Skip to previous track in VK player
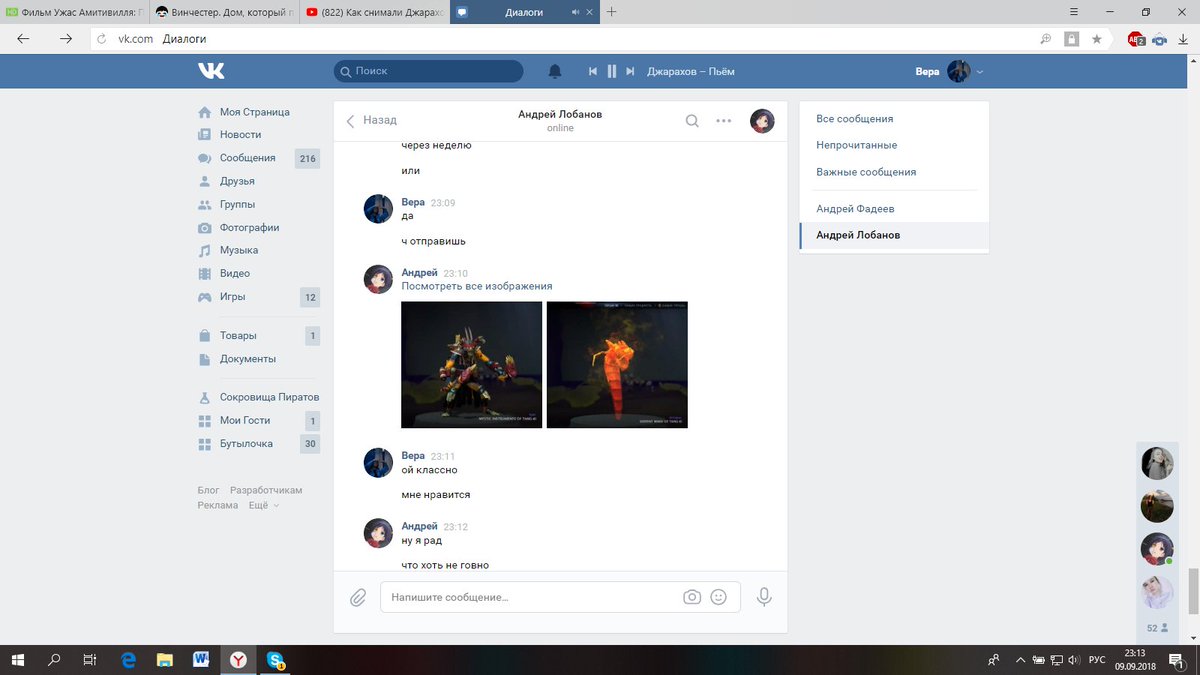This screenshot has height=675, width=1200. tap(593, 72)
